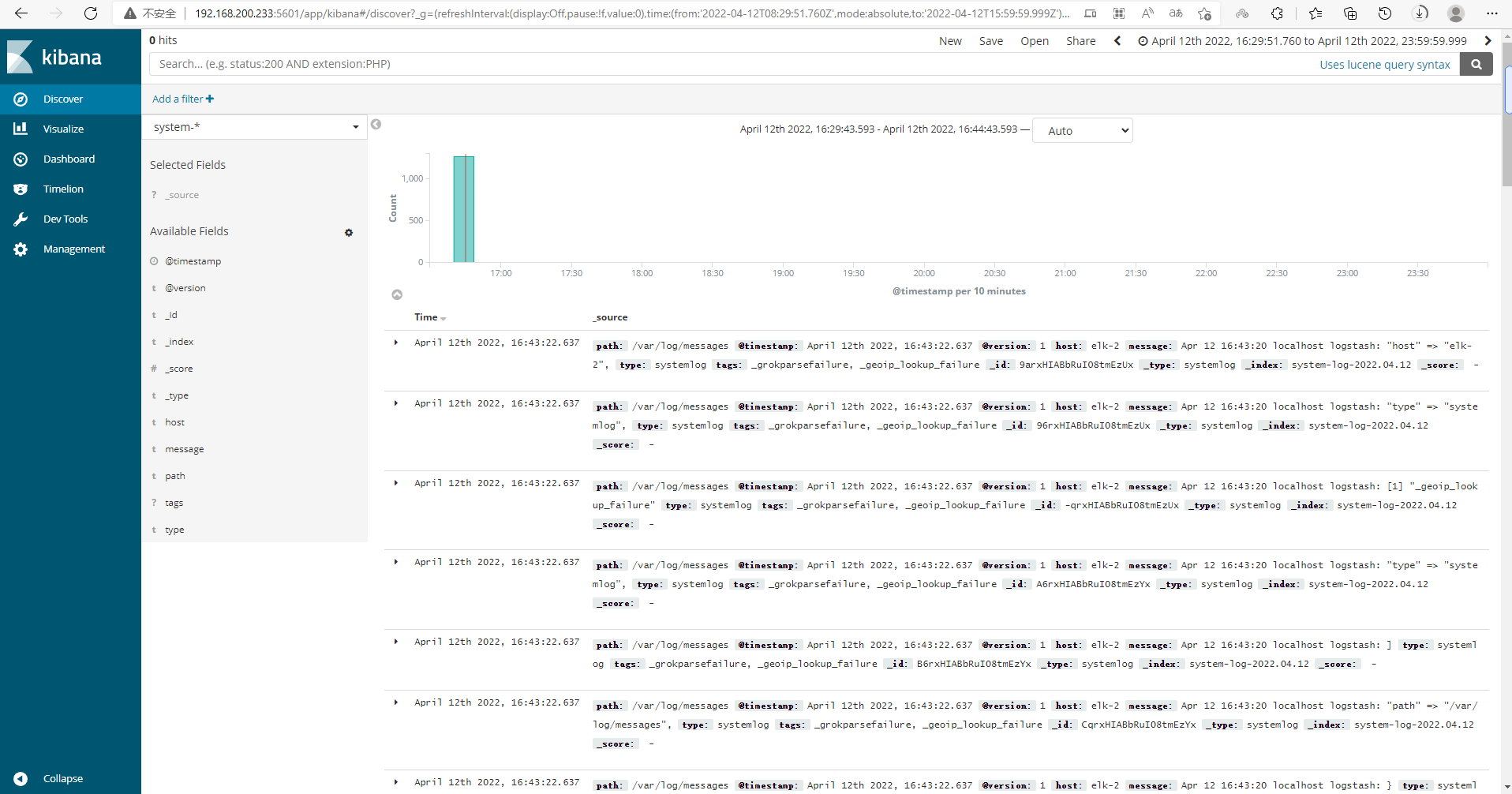The height and width of the screenshot is (794, 1512).
Task: Click the translate icon in address bar
Action: 1176,13
